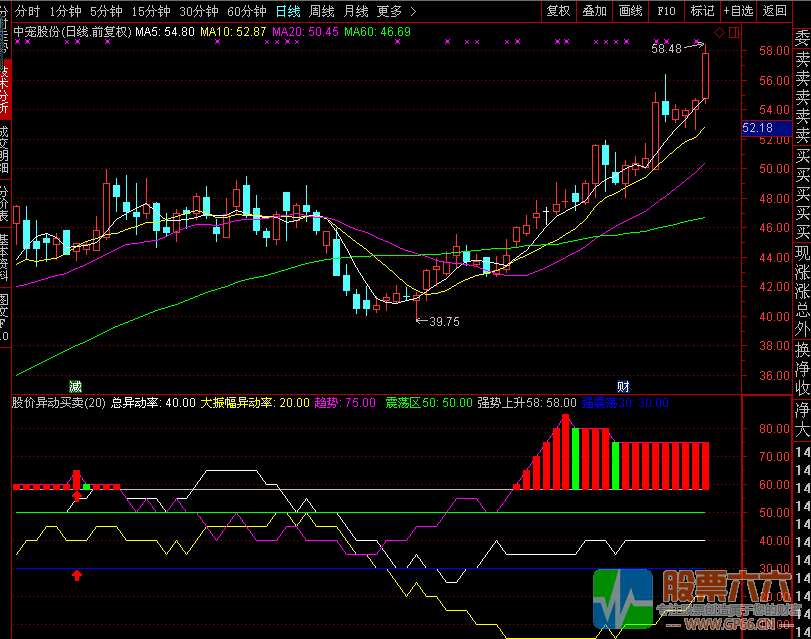Open the 委 tab in the right panel
The image size is (811, 639).
(802, 38)
